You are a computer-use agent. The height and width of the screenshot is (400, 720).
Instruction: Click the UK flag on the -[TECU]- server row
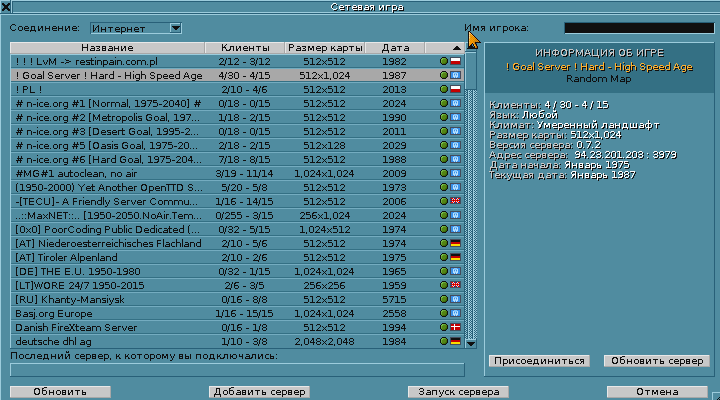pyautogui.click(x=455, y=201)
